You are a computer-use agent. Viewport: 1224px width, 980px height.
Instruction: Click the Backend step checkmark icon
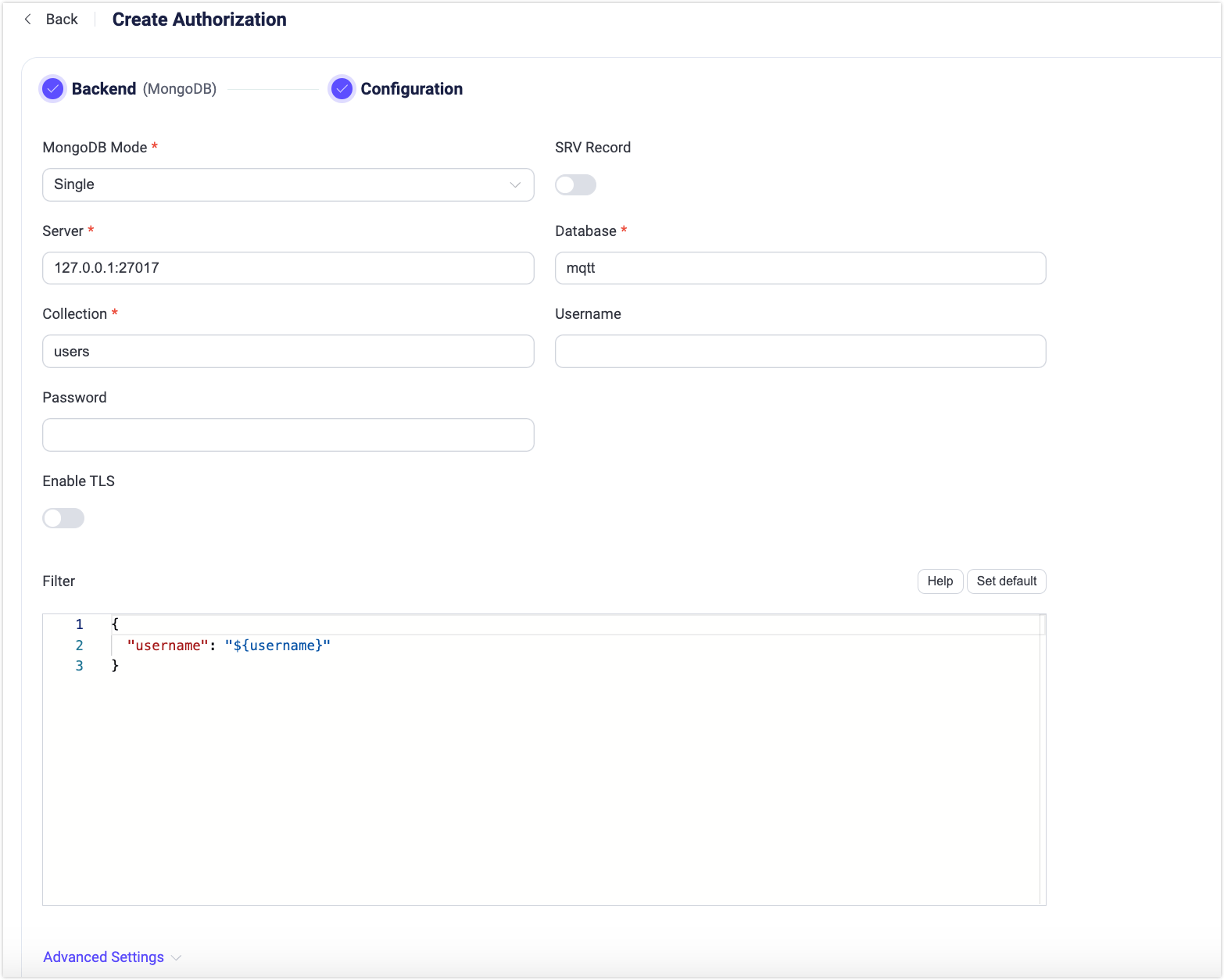point(53,89)
